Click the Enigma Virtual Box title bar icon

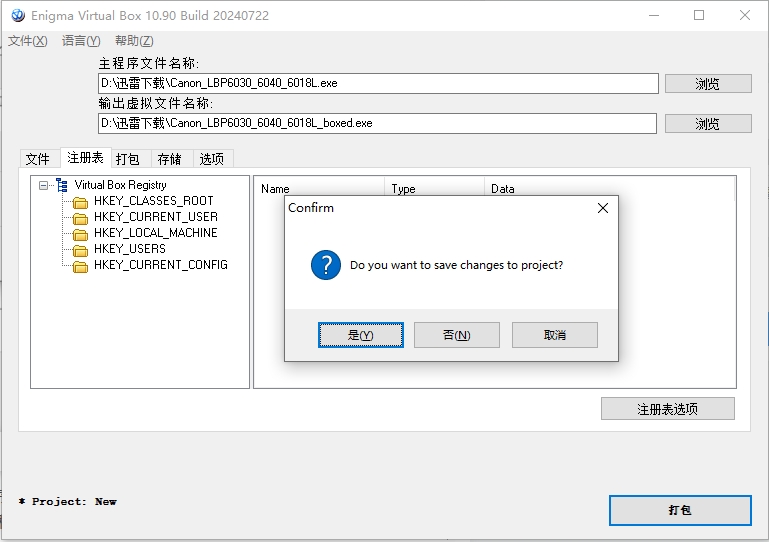coord(17,15)
